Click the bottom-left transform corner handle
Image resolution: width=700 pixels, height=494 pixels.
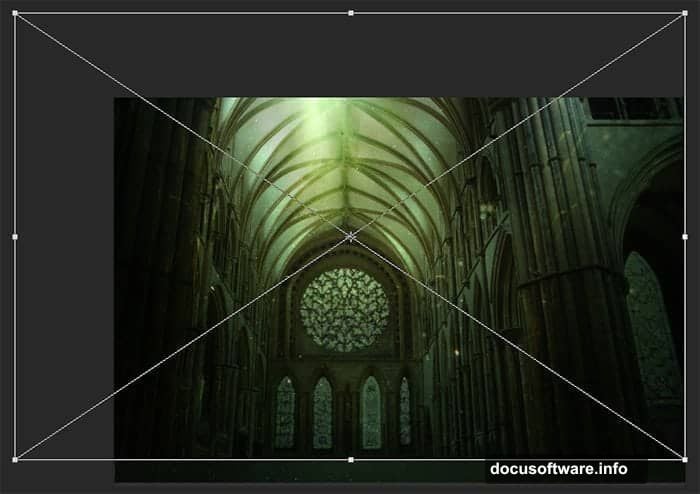(x=15, y=460)
